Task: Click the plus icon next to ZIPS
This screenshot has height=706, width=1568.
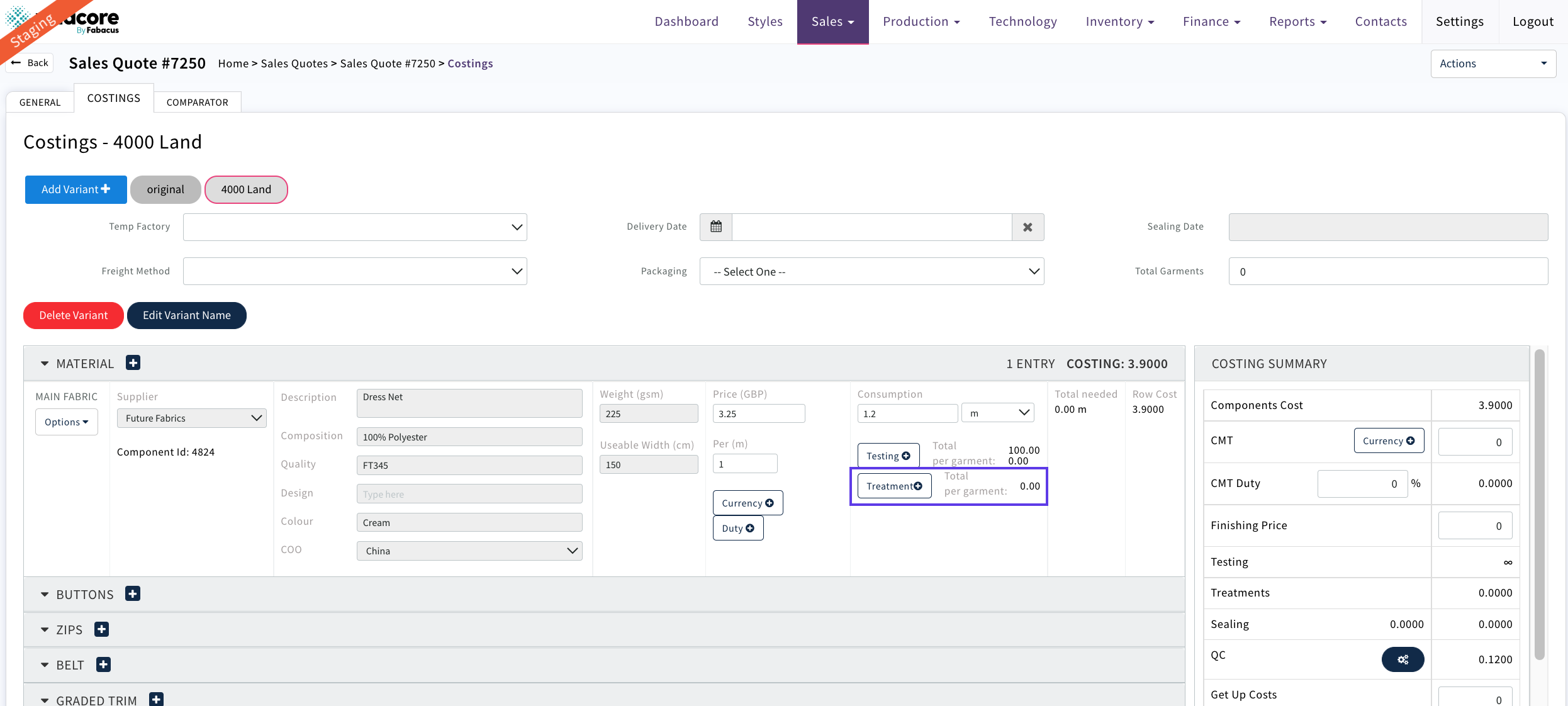Action: point(101,629)
